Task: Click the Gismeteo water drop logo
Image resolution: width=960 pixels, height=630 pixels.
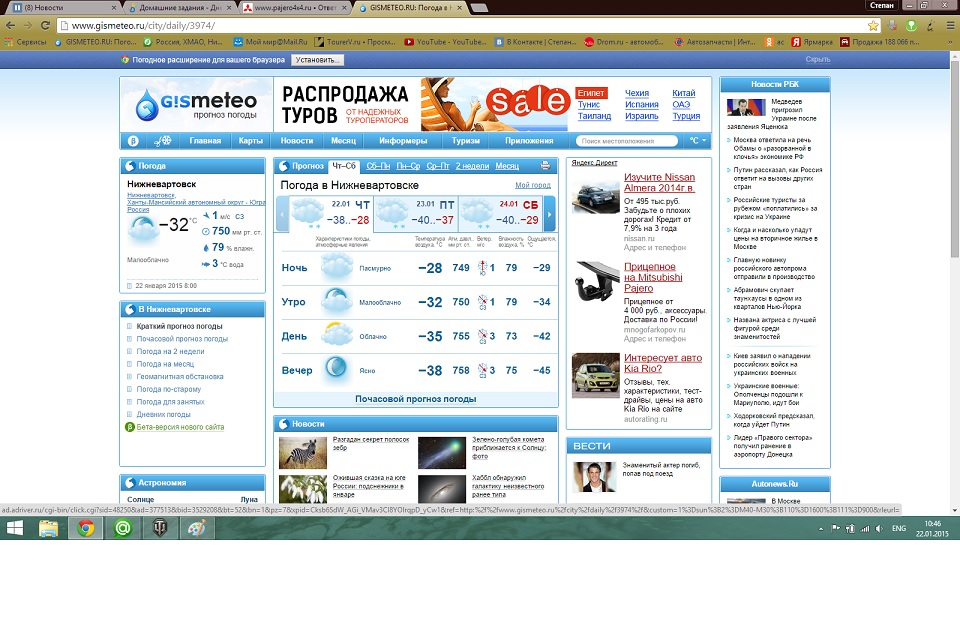Action: (148, 103)
